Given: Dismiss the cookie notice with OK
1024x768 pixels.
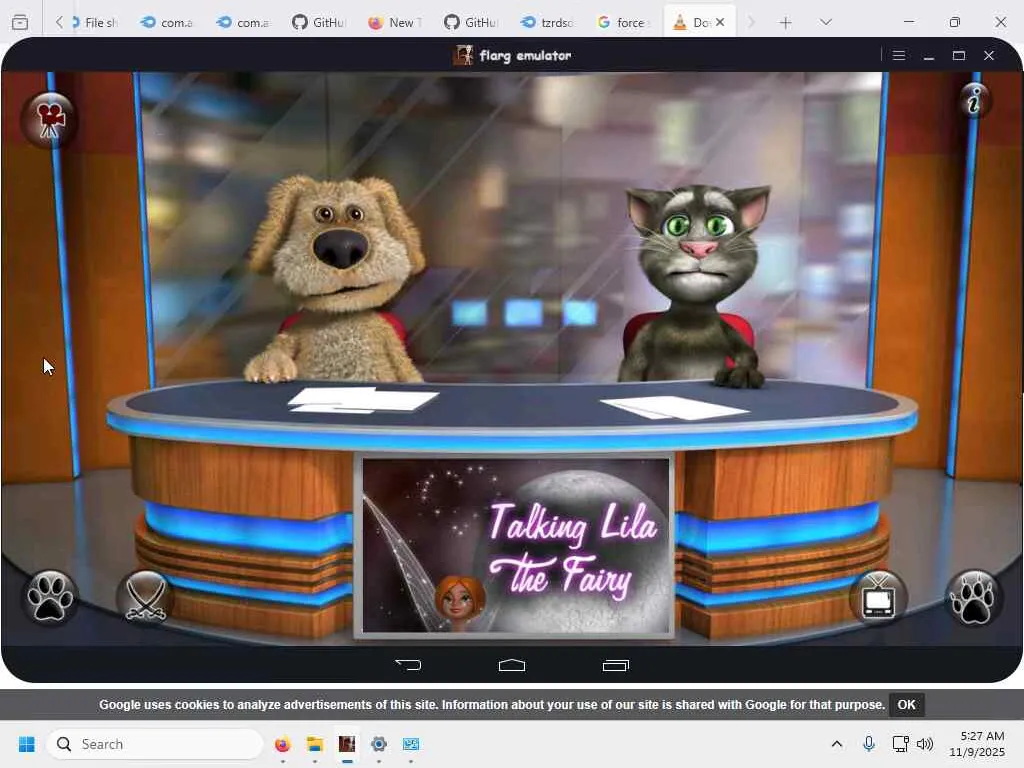Looking at the screenshot, I should [906, 705].
